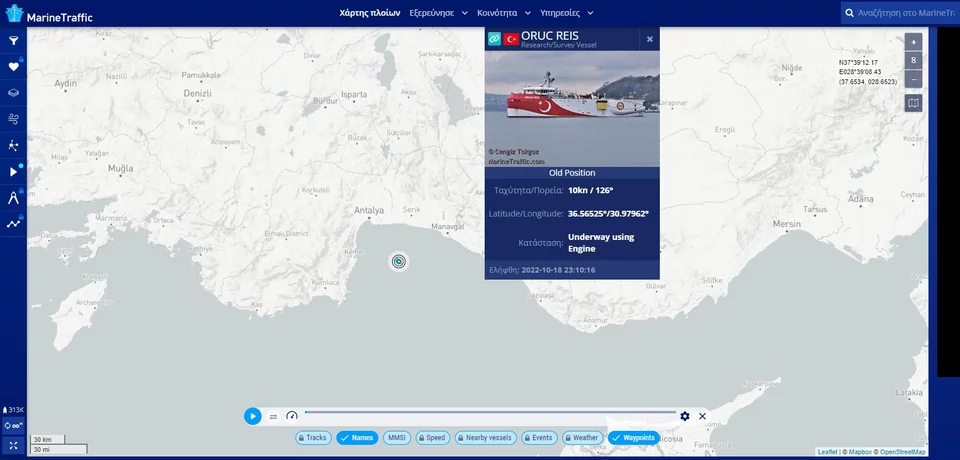This screenshot has height=460, width=960.
Task: Click the map view icon below zoom controls
Action: [x=913, y=103]
